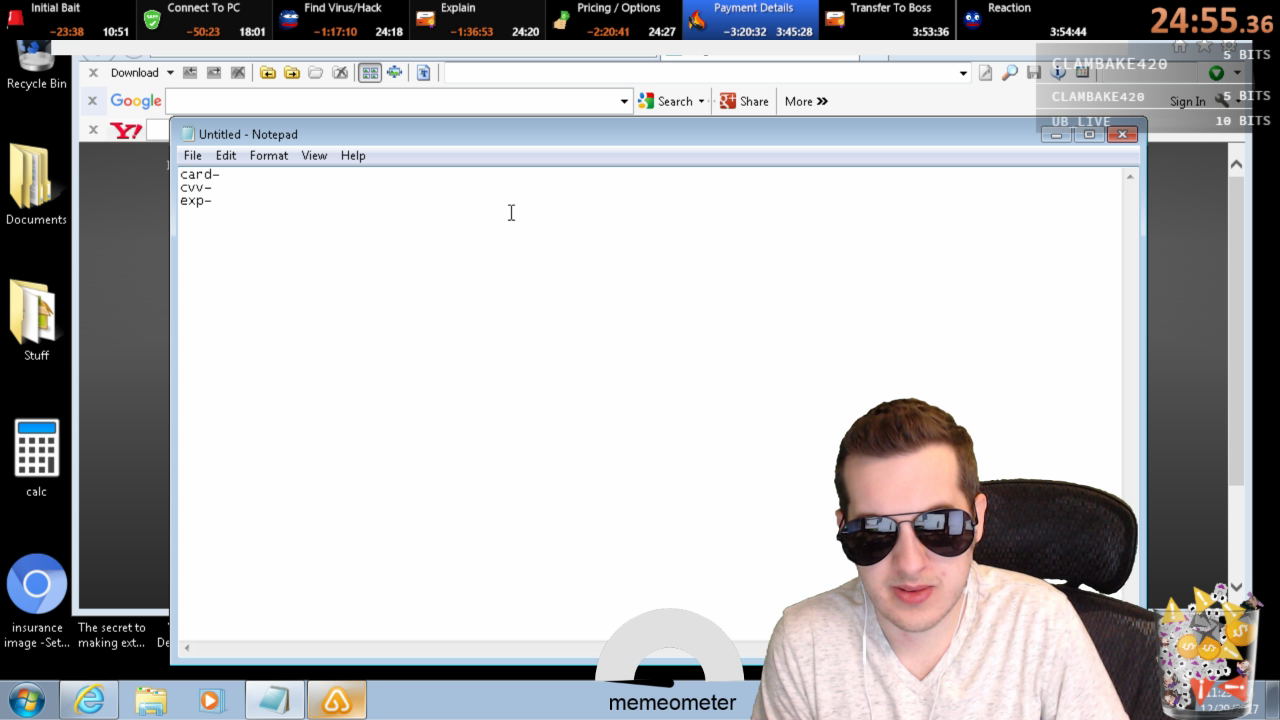This screenshot has height=720, width=1280.
Task: Select the Recycle Bin desktop icon
Action: [36, 66]
